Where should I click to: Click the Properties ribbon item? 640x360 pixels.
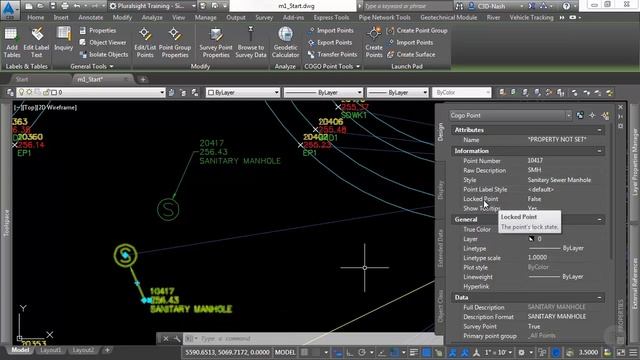click(98, 31)
